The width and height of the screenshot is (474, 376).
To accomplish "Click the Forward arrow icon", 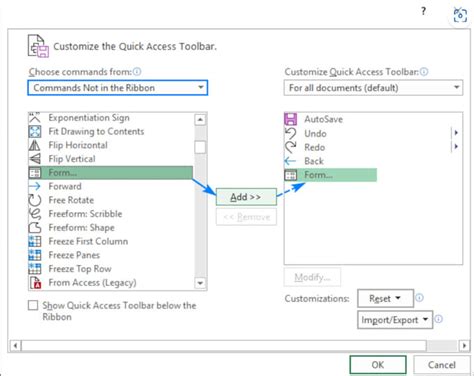I will pyautogui.click(x=35, y=186).
